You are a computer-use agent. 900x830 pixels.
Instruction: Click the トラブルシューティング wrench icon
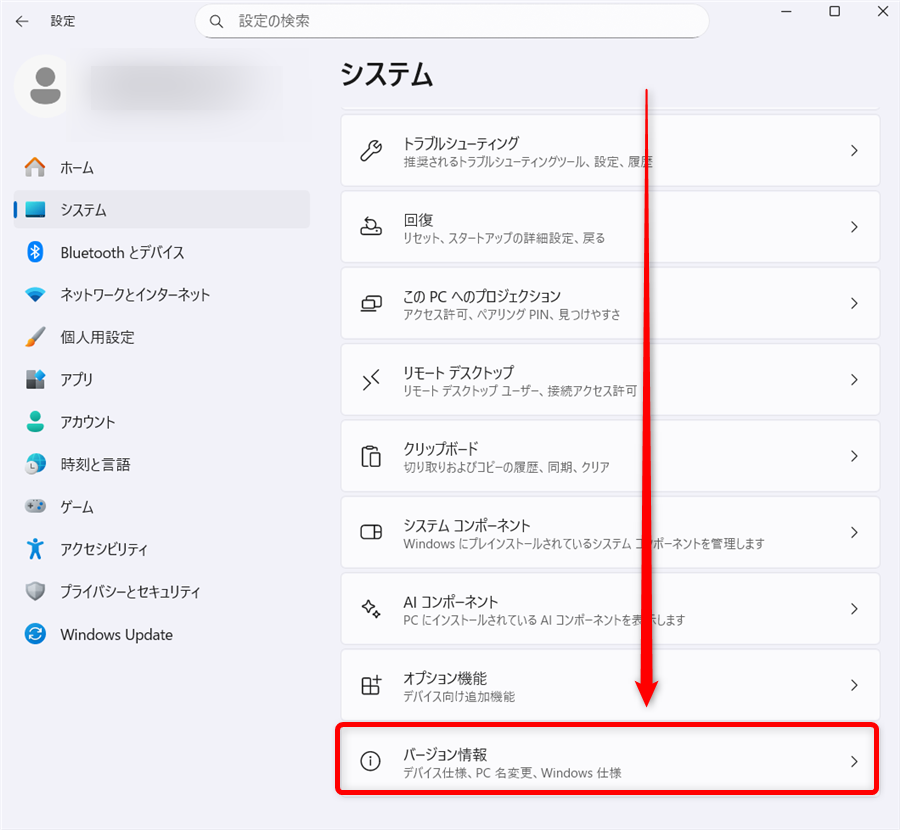pyautogui.click(x=371, y=150)
